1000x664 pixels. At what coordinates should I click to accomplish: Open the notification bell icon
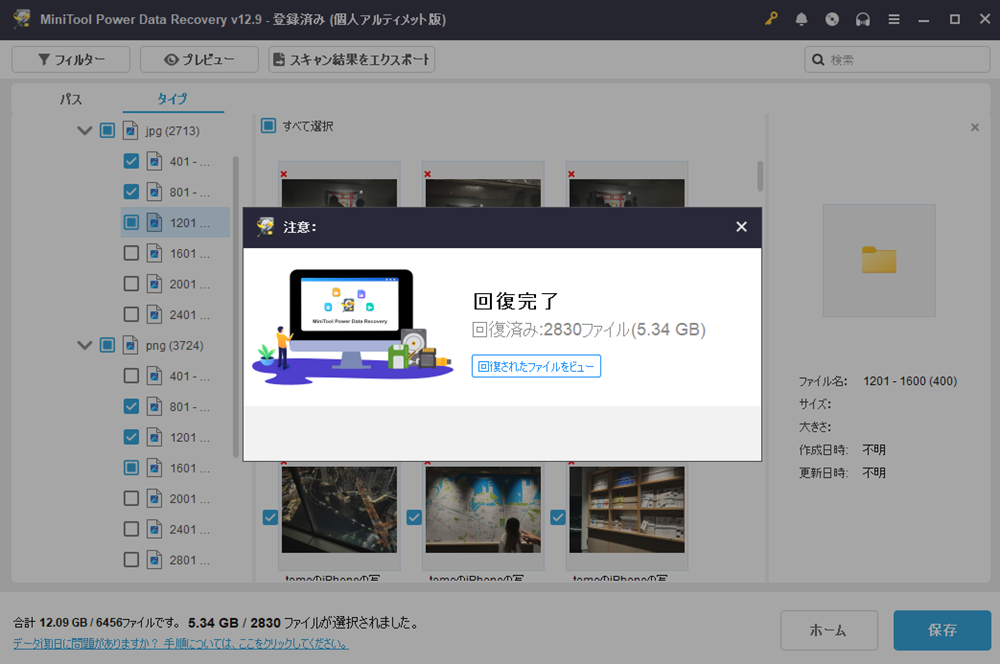point(802,19)
